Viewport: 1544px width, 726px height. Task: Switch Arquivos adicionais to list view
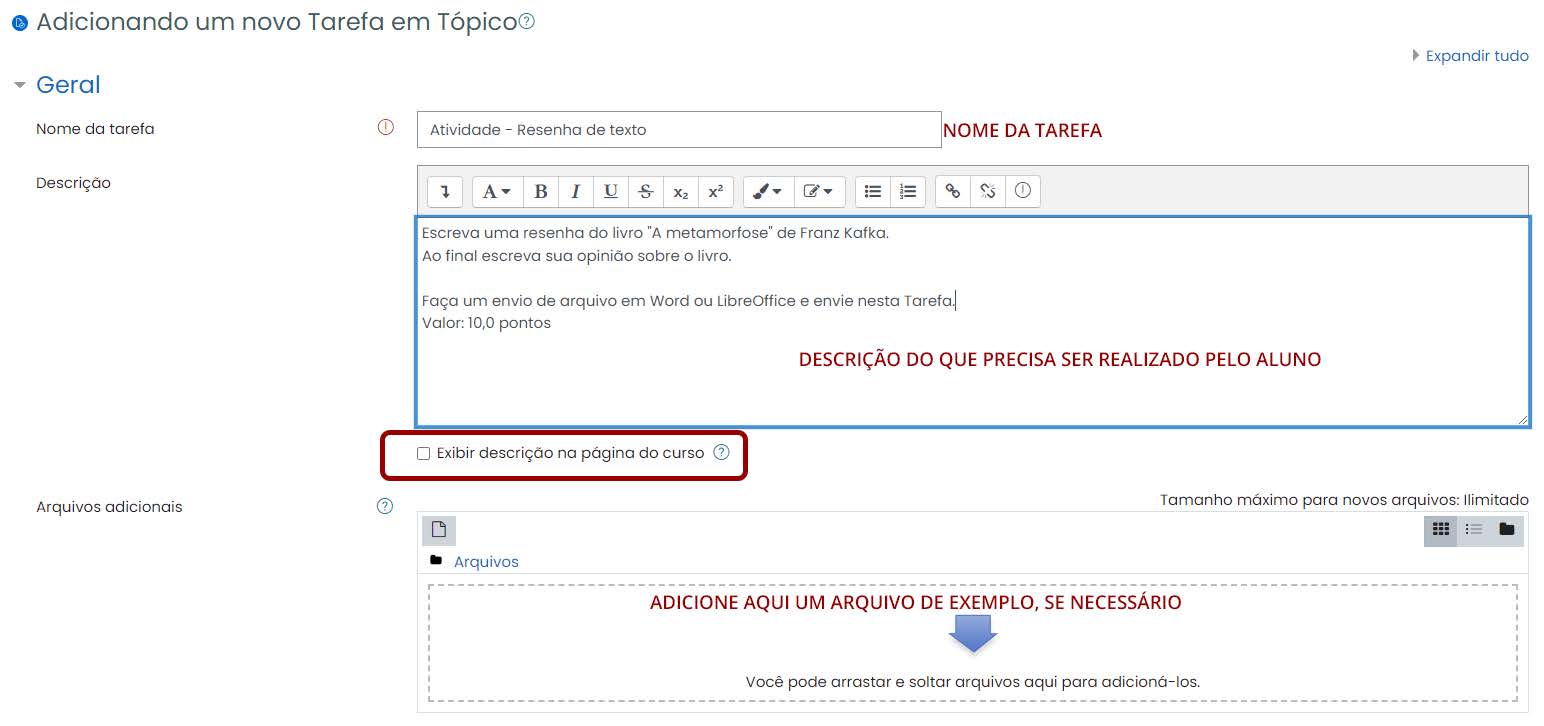point(1473,530)
